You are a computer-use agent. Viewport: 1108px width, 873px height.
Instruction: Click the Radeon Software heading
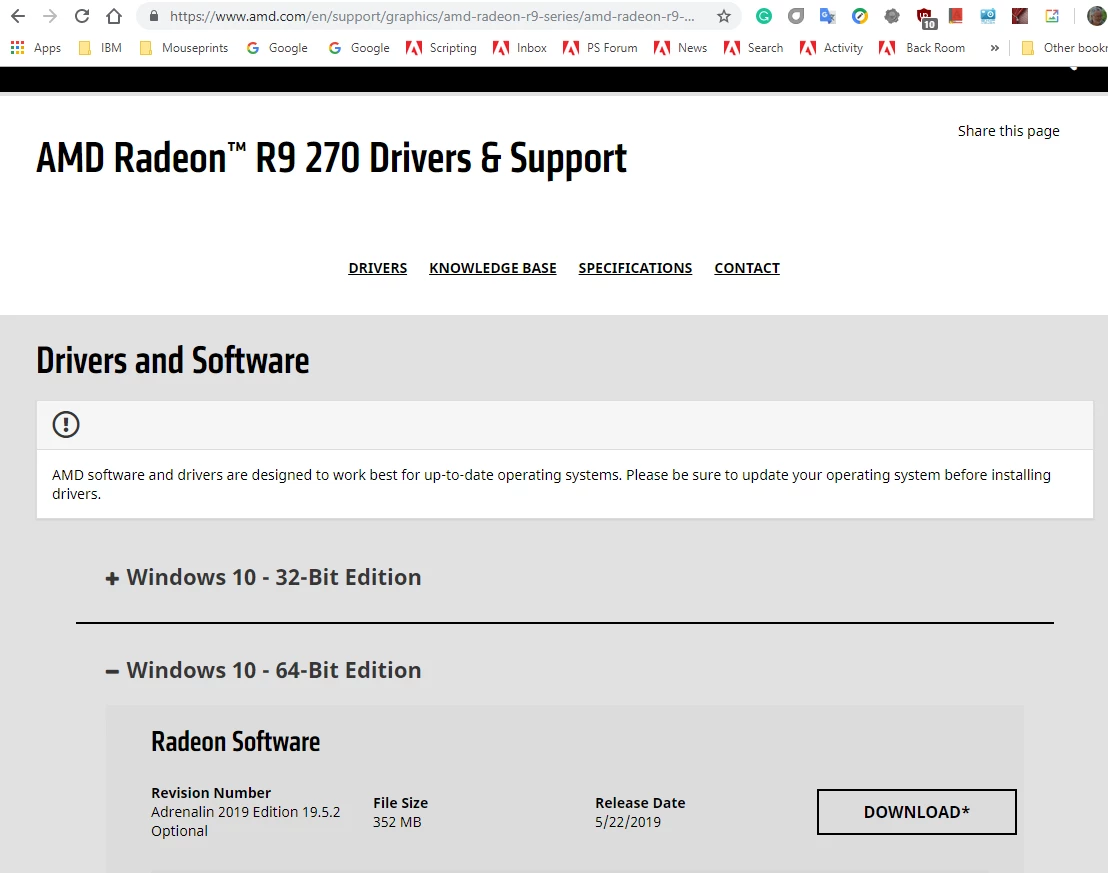tap(235, 742)
